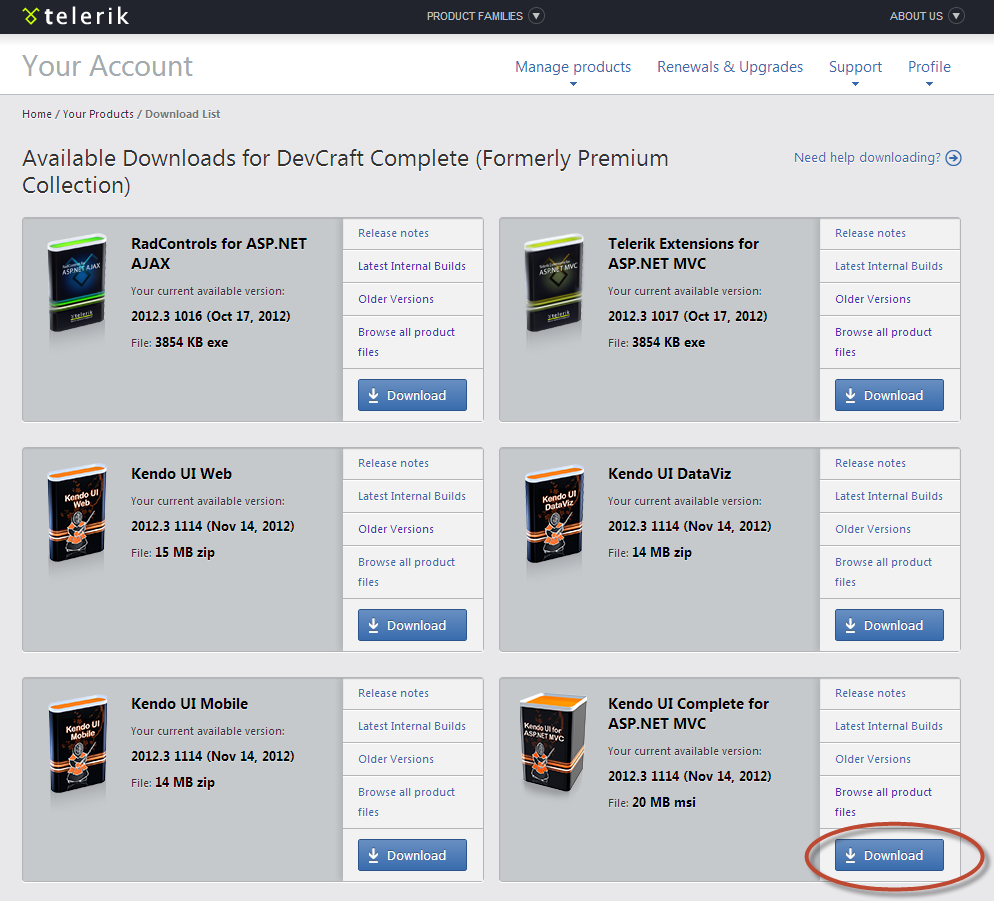Click Telerik Extensions for ASP.NET MVC box image
The width and height of the screenshot is (994, 901).
pos(554,283)
